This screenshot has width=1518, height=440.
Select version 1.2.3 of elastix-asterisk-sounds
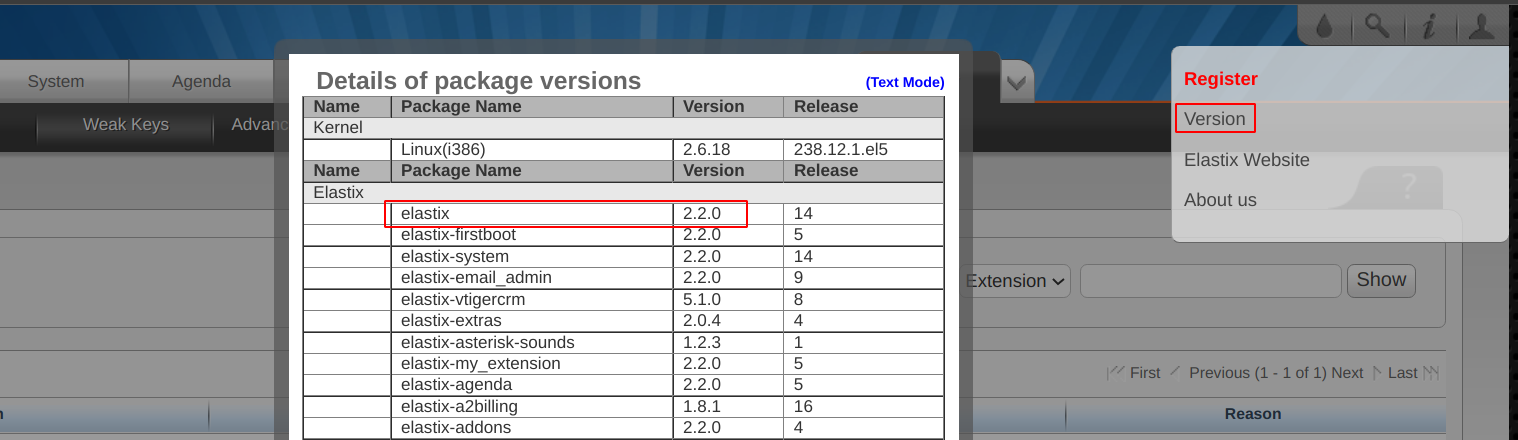click(702, 342)
